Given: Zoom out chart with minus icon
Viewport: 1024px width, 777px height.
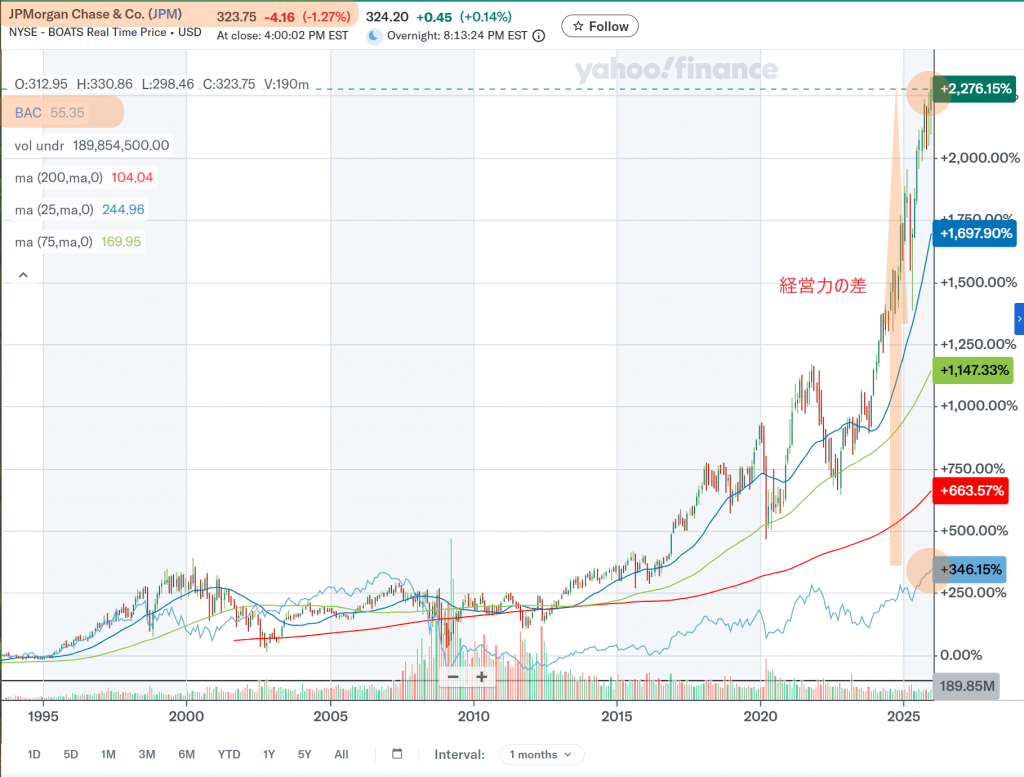Looking at the screenshot, I should pyautogui.click(x=453, y=677).
